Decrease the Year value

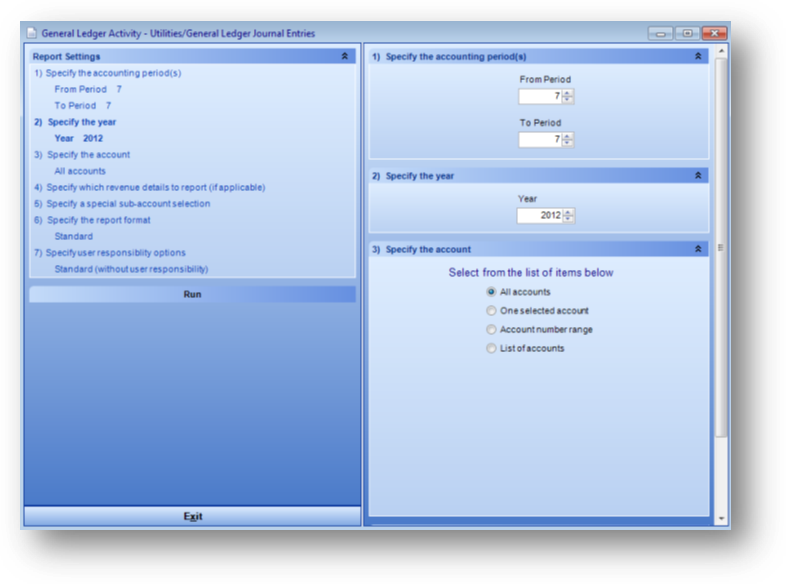point(568,219)
